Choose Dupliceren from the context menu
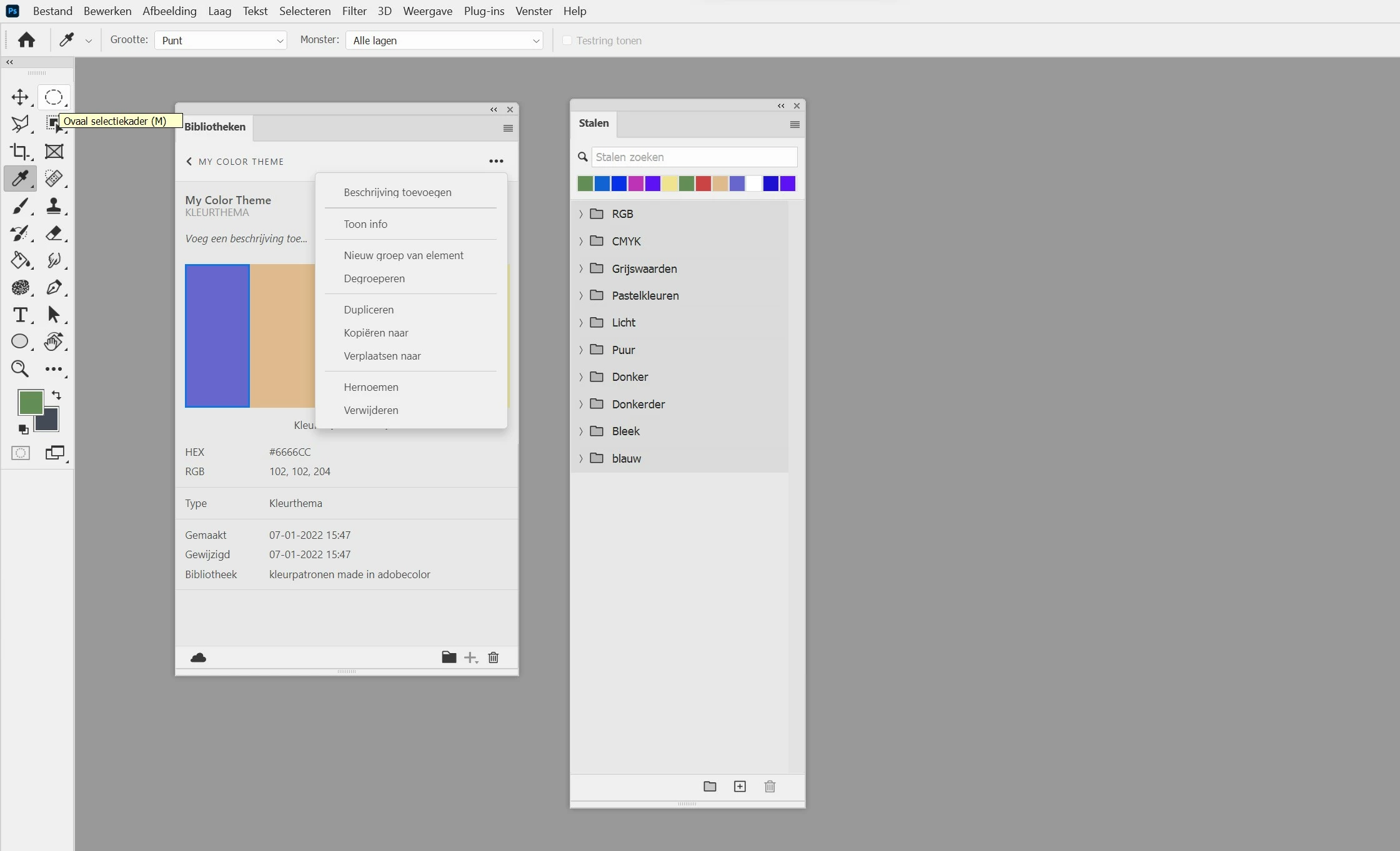This screenshot has width=1400, height=851. coord(369,310)
